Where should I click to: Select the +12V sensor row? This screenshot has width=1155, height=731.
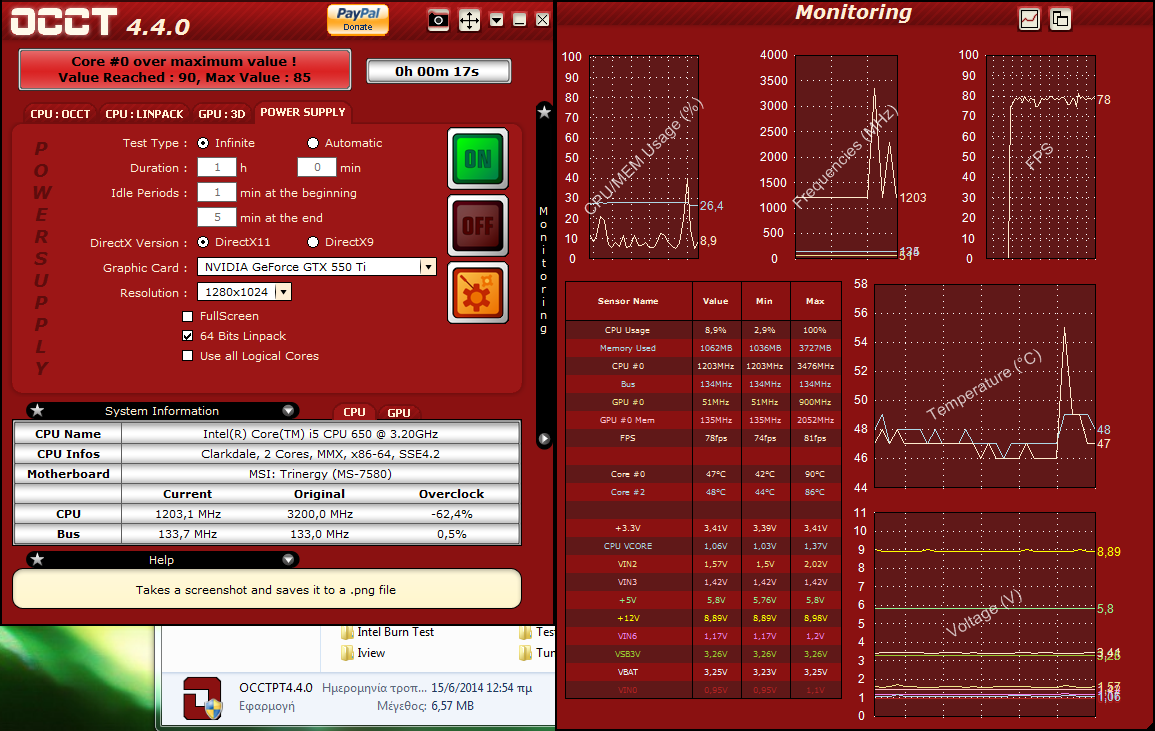point(703,618)
